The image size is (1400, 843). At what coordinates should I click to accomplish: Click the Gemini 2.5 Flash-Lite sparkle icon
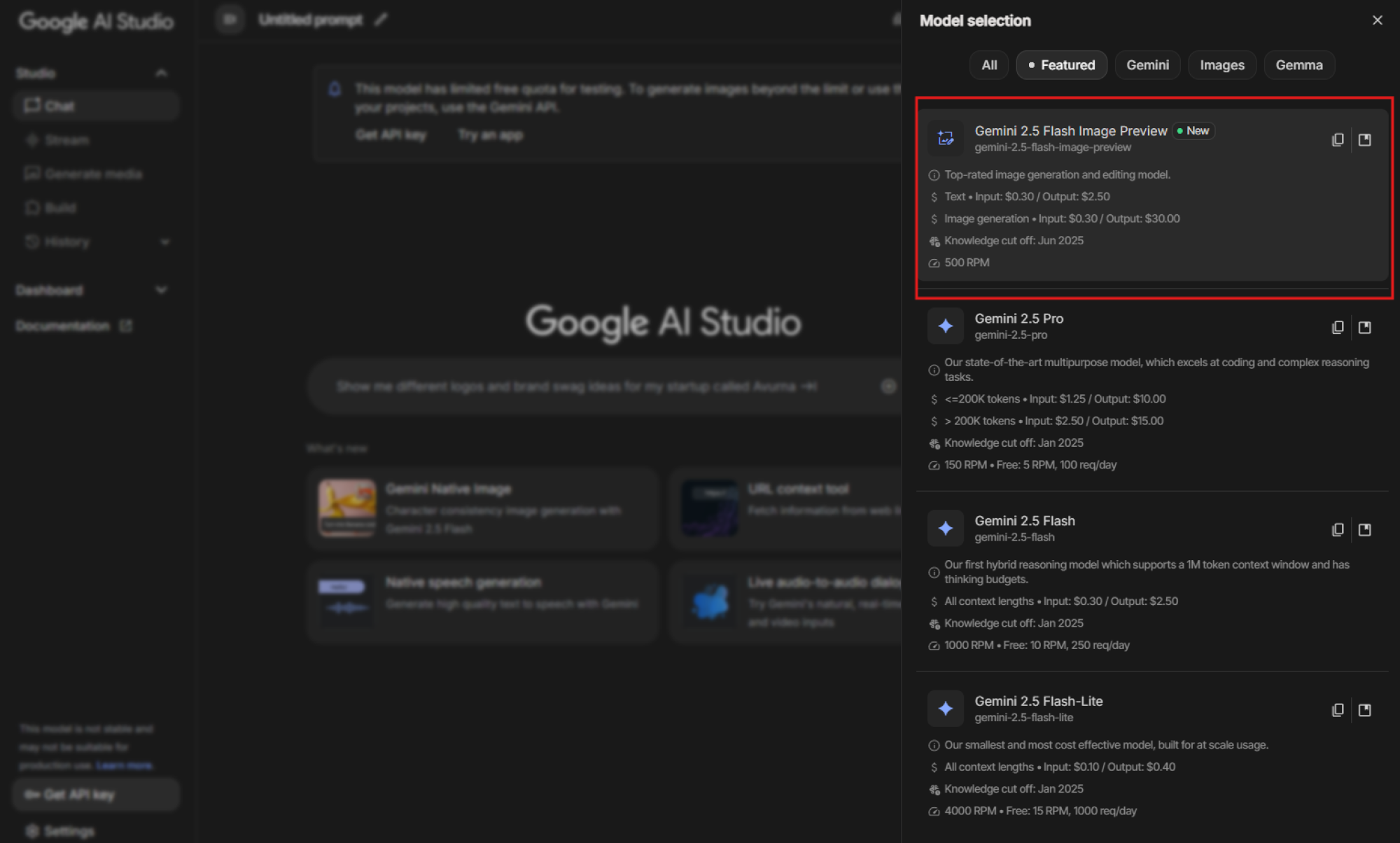[x=946, y=708]
